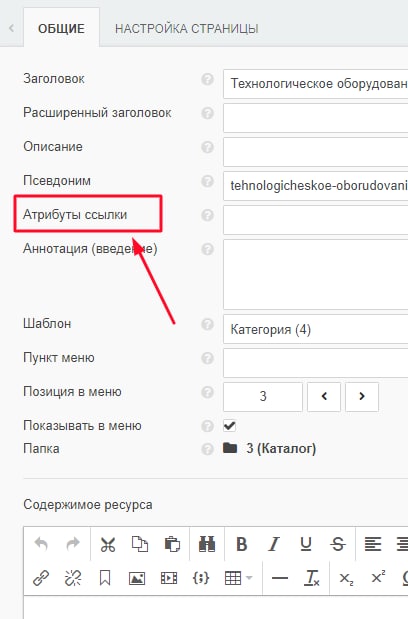Click the Paste clipboard icon
The height and width of the screenshot is (619, 408).
click(x=172, y=544)
